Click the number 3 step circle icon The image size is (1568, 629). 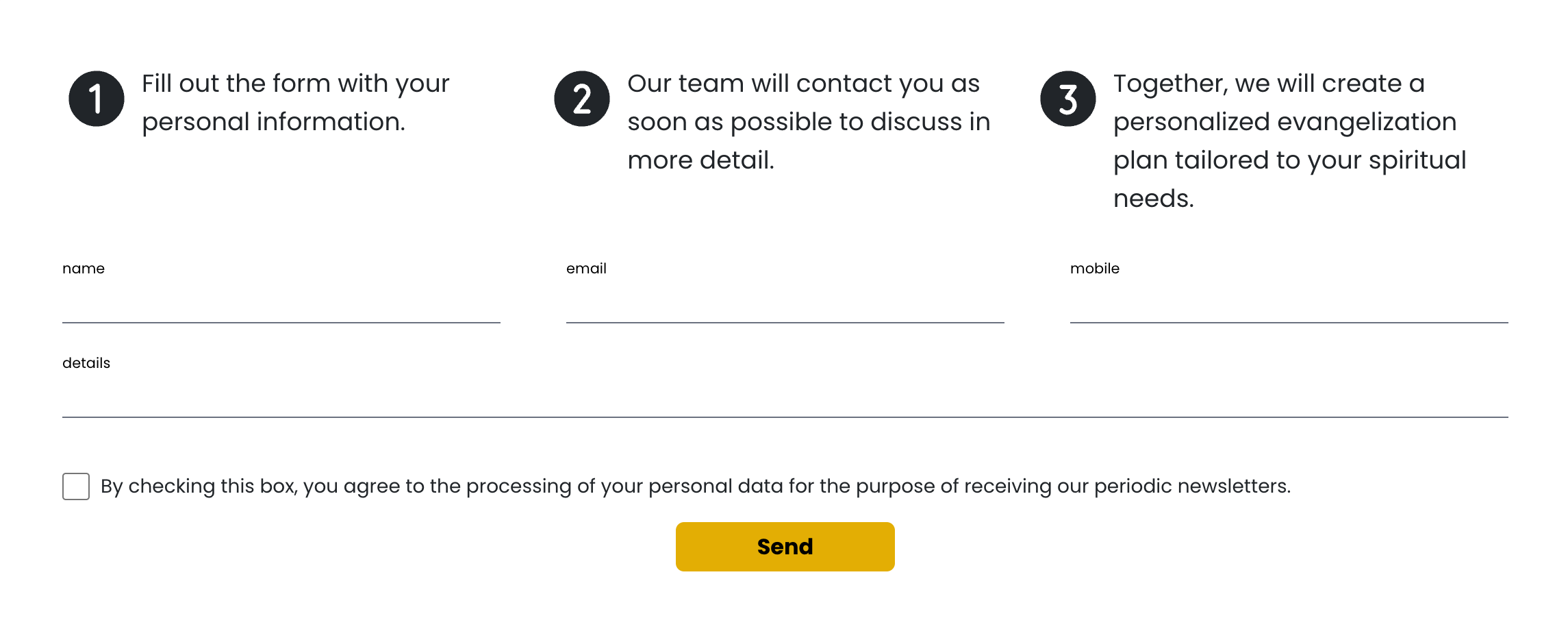[1067, 99]
